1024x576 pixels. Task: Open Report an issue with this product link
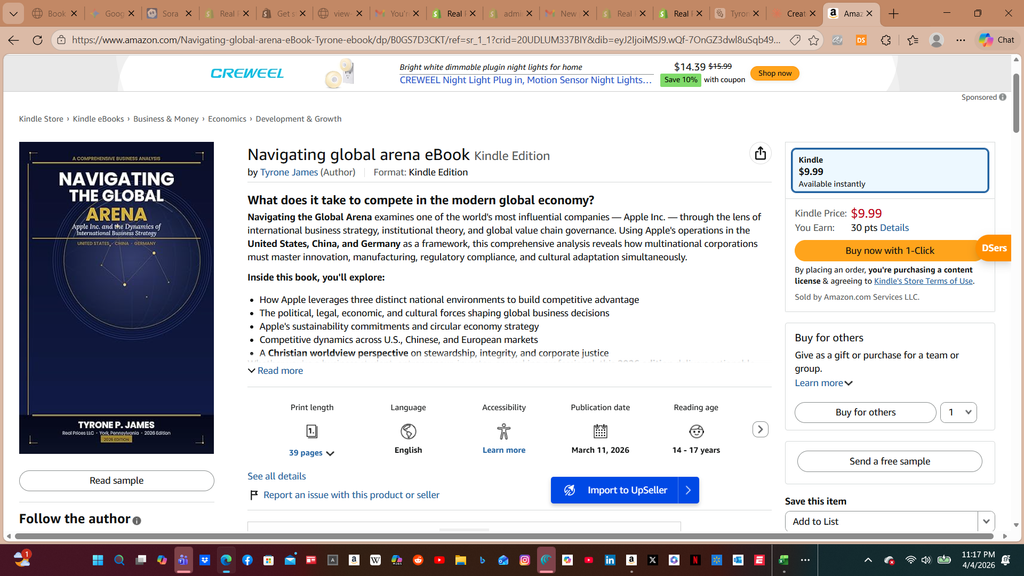tap(351, 495)
